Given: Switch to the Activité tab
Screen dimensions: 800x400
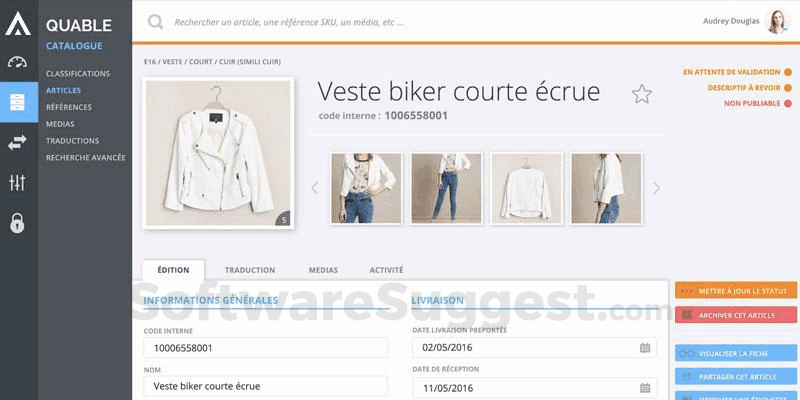Looking at the screenshot, I should [386, 270].
